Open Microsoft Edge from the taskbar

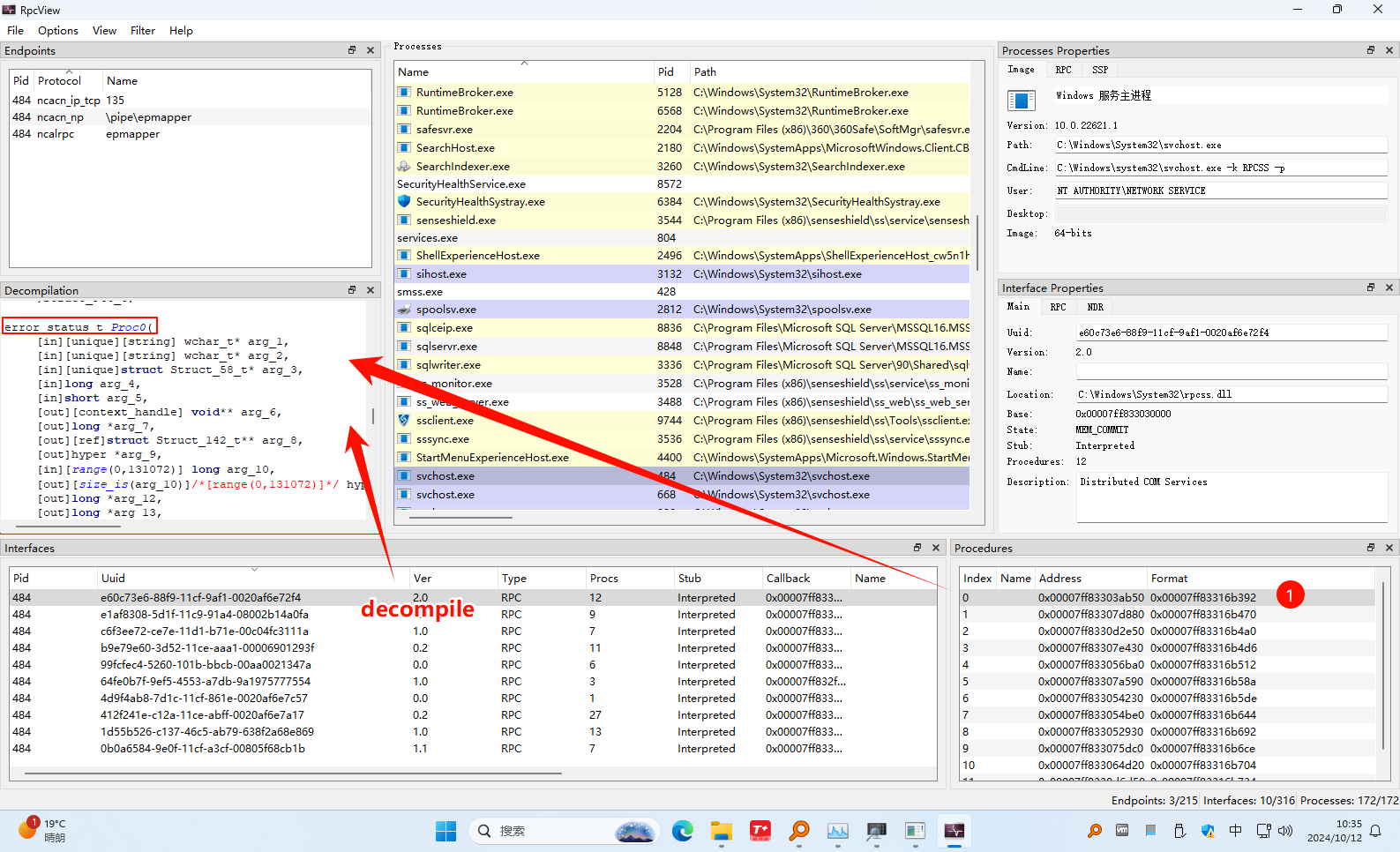[682, 831]
